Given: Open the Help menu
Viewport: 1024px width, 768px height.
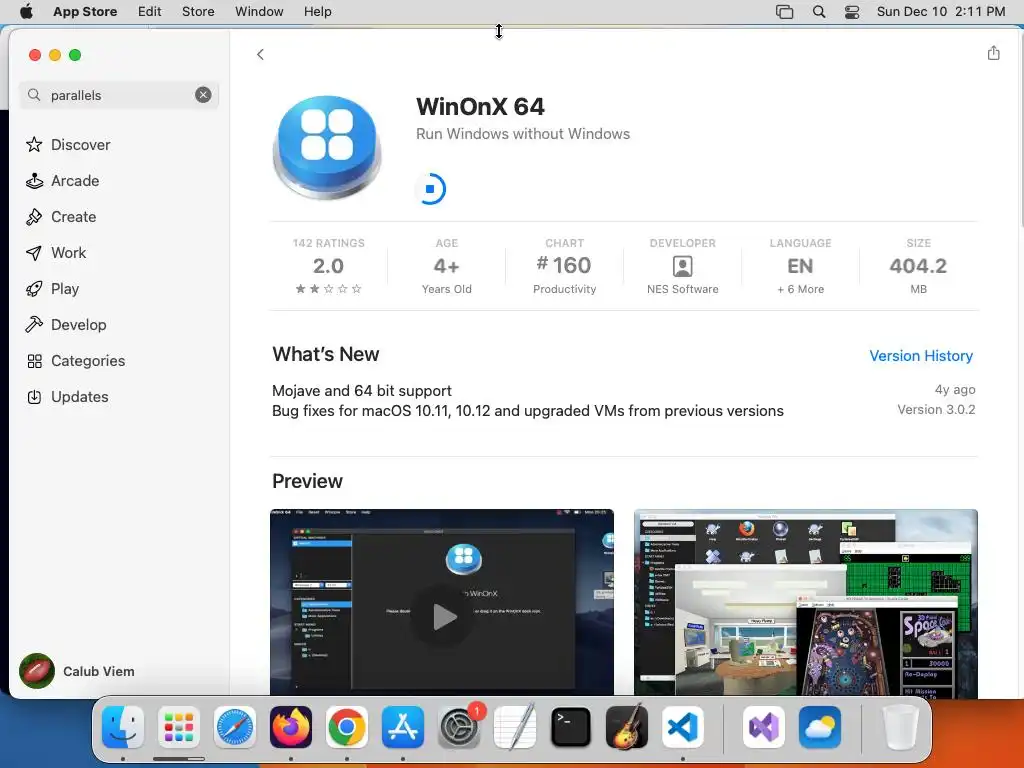Looking at the screenshot, I should [317, 11].
